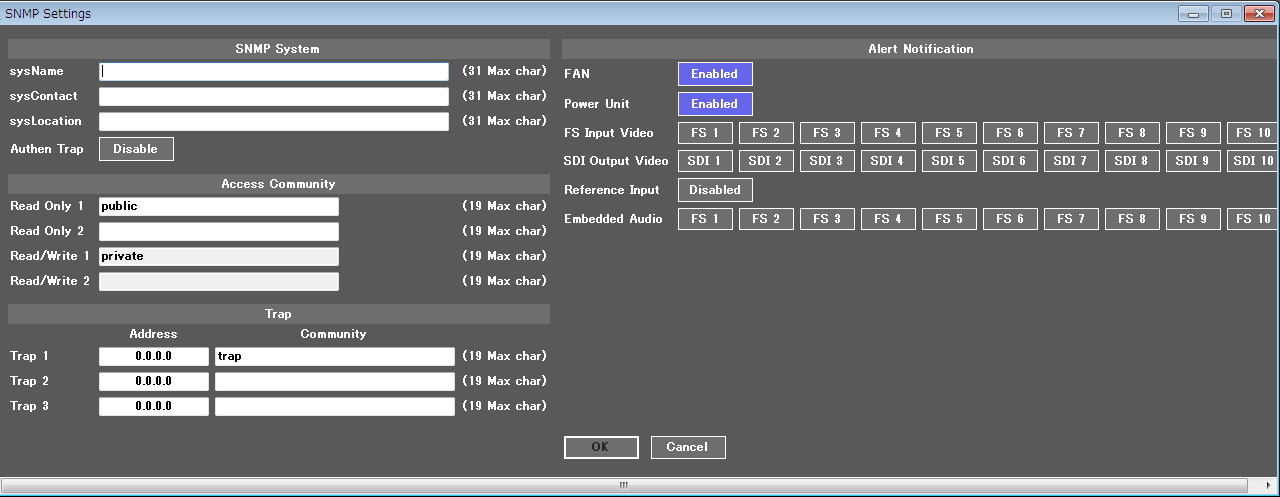Viewport: 1280px width, 497px height.
Task: Select the sysLocation text field
Action: [274, 121]
